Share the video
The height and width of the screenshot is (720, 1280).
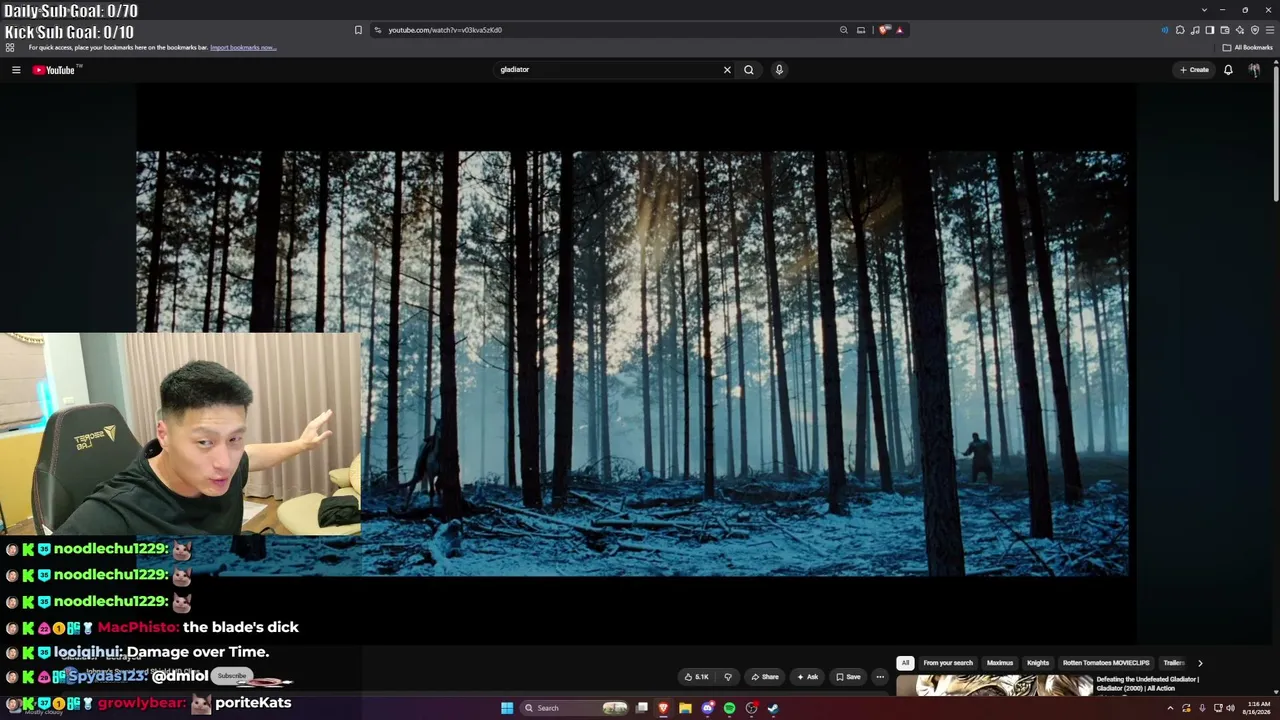(765, 677)
